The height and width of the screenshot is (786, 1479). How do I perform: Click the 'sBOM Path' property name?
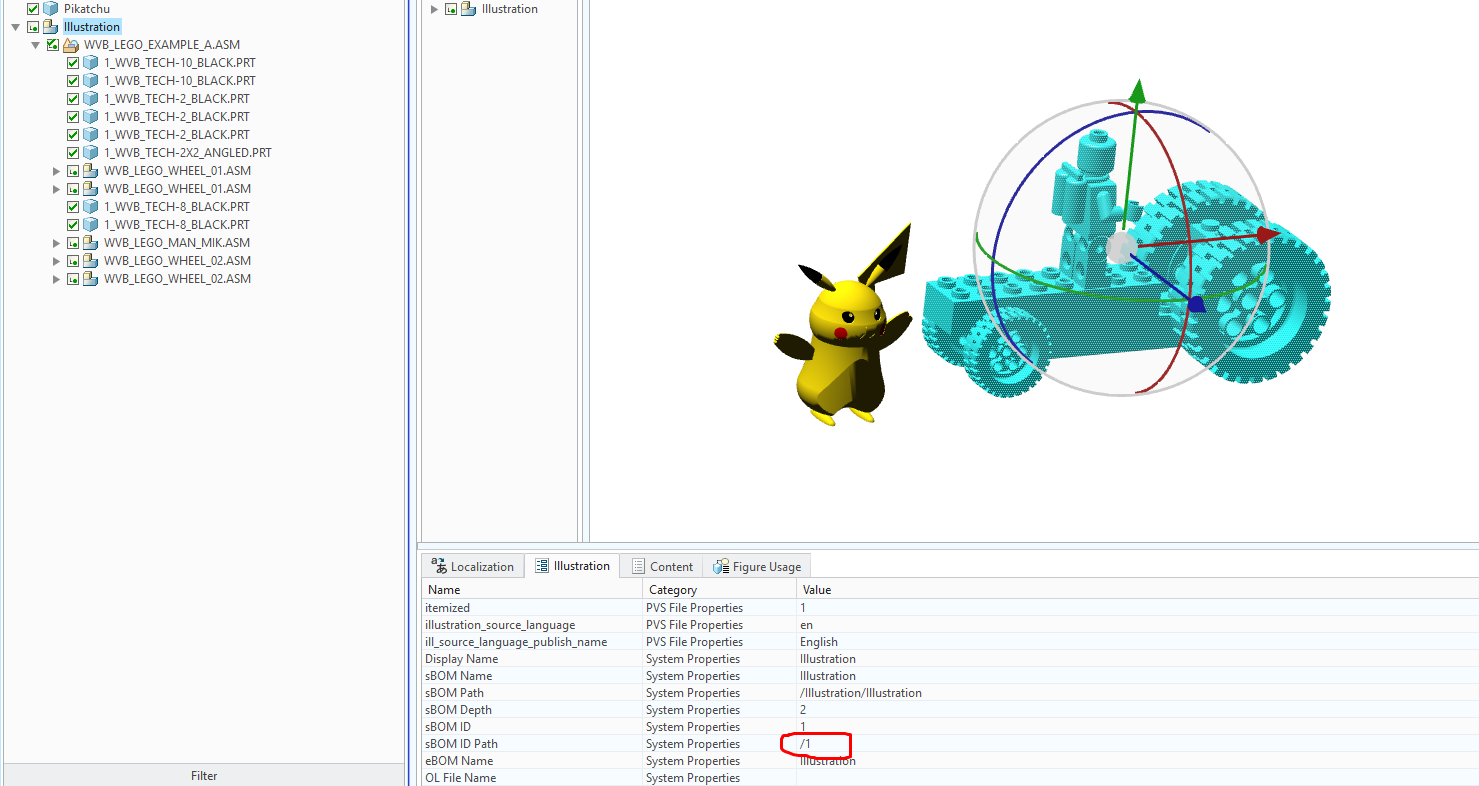[454, 693]
